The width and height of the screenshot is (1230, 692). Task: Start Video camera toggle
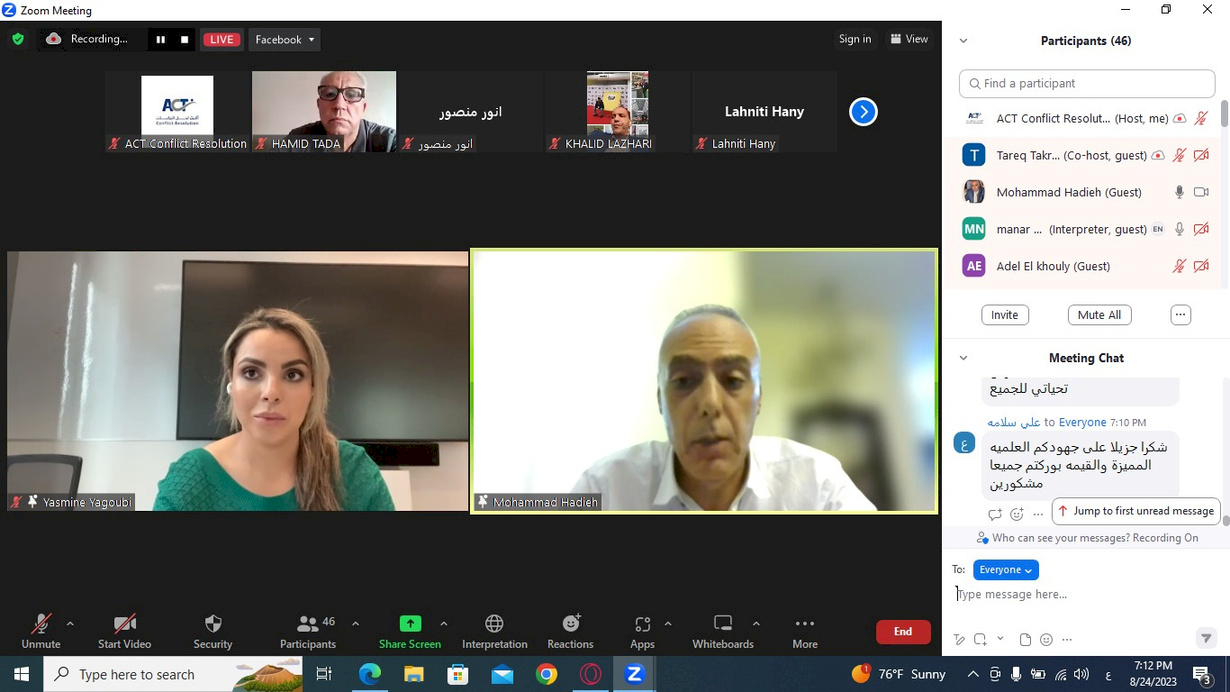[124, 630]
